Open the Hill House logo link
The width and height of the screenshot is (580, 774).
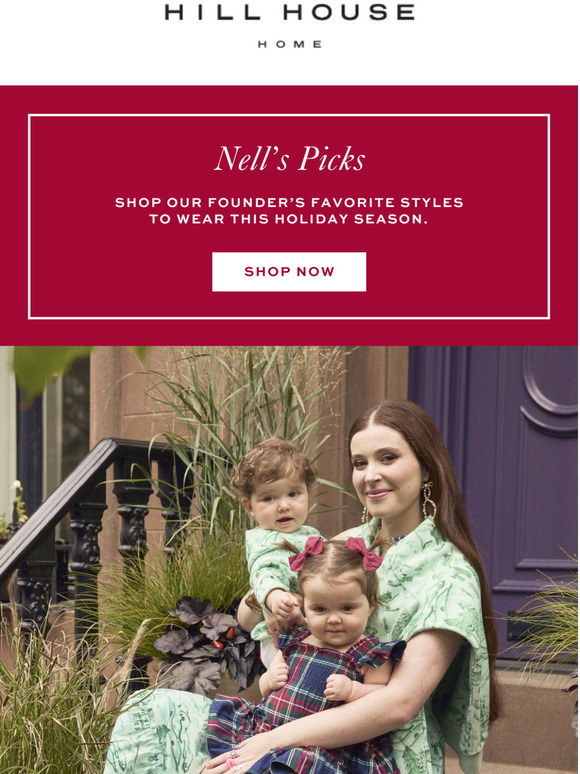pyautogui.click(x=290, y=12)
